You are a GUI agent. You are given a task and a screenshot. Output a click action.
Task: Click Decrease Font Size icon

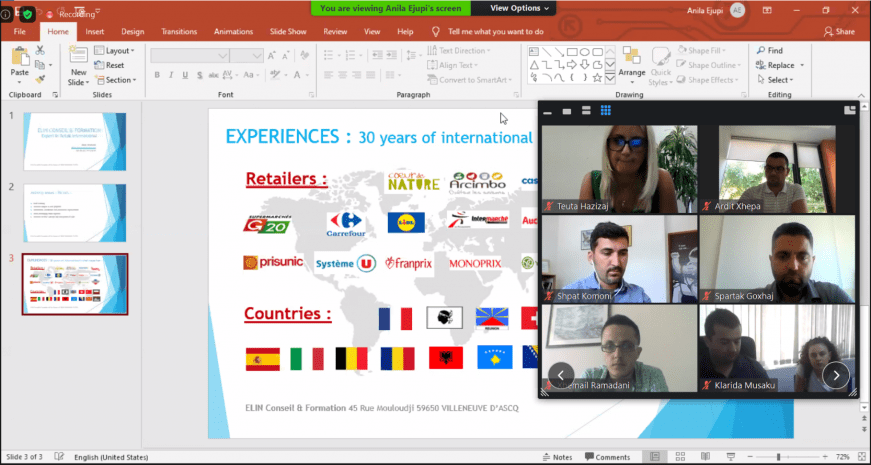tap(287, 56)
